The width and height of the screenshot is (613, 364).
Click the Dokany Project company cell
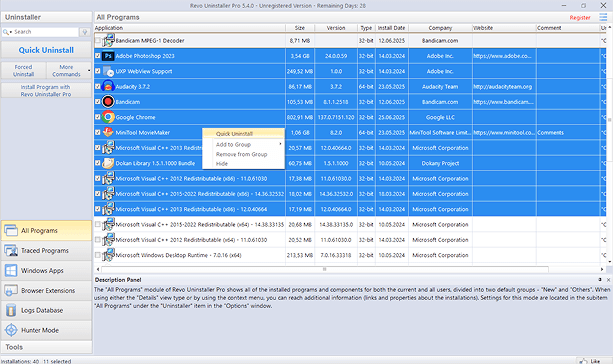pos(440,163)
